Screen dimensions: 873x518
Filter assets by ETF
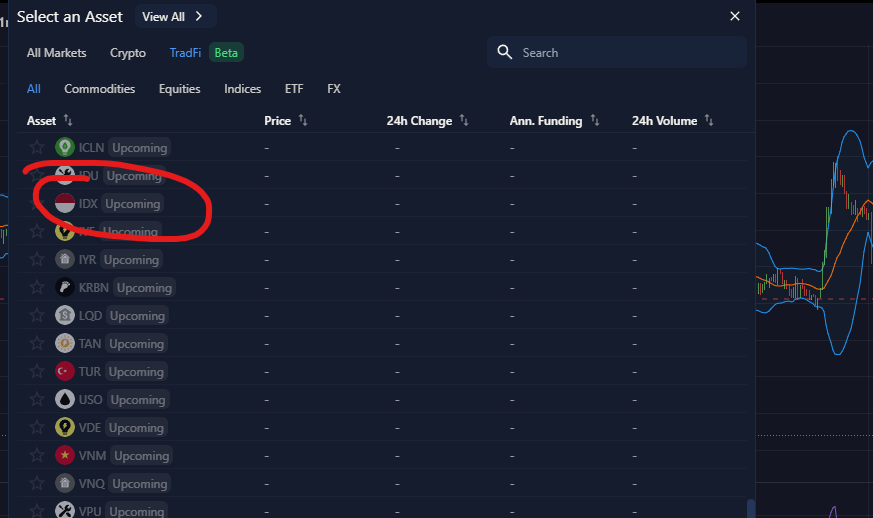pyautogui.click(x=294, y=89)
